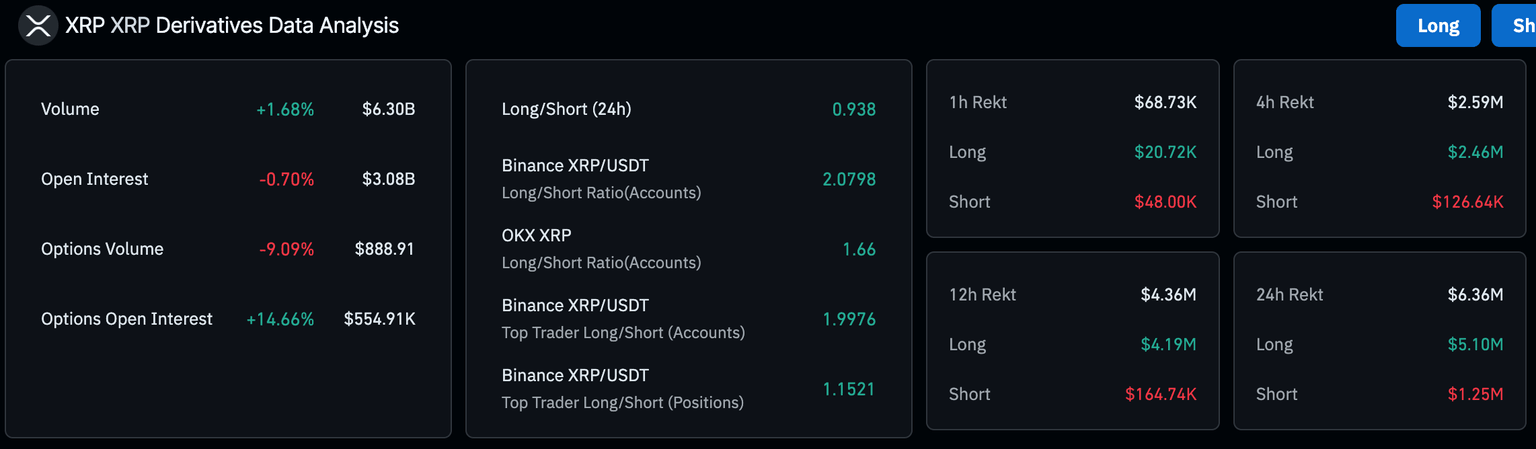
Task: Click the Long/Short (24h) ratio label
Action: 566,109
